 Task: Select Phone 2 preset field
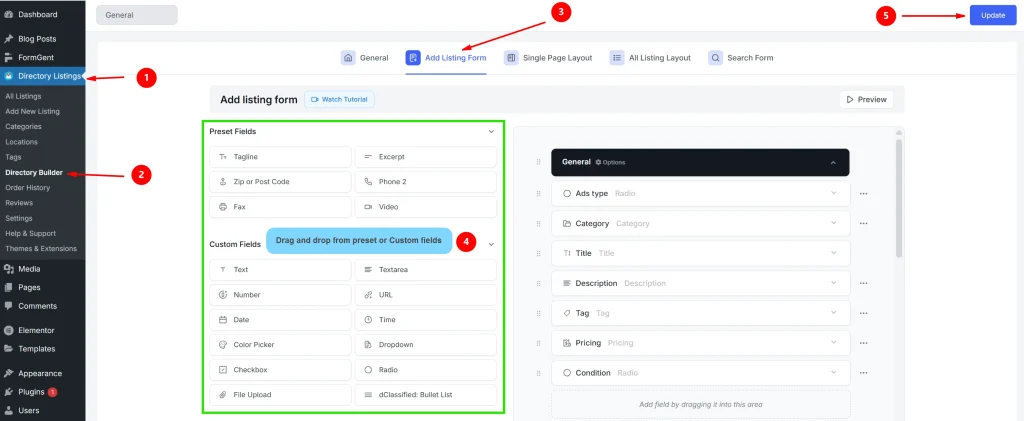point(425,181)
